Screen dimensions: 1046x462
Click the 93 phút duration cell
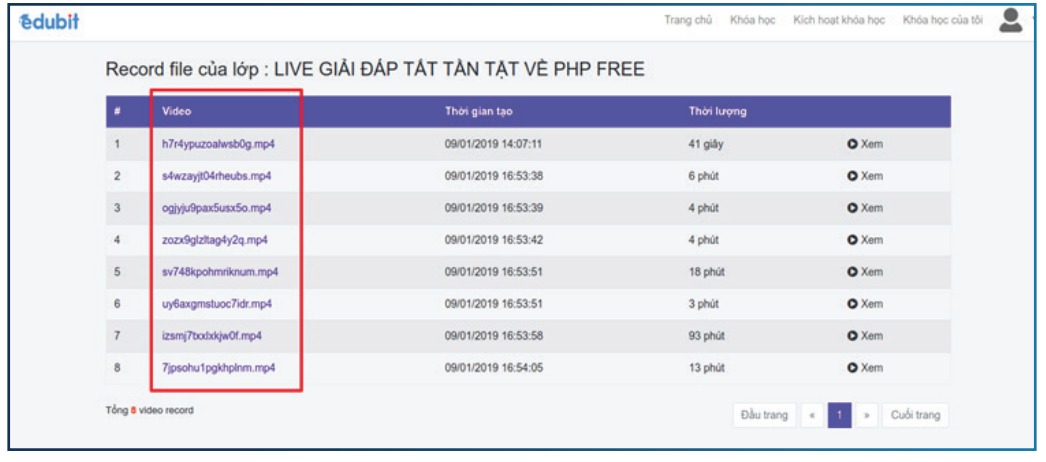(x=706, y=336)
